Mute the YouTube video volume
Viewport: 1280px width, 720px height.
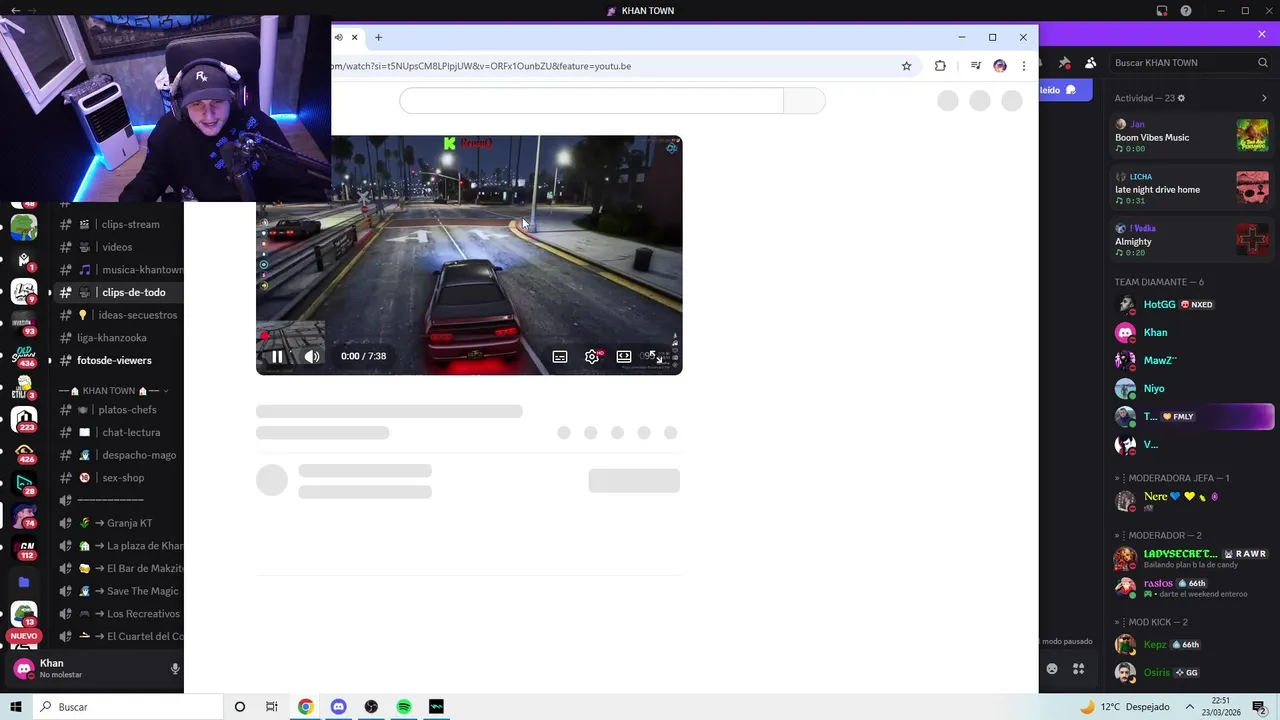click(x=312, y=356)
